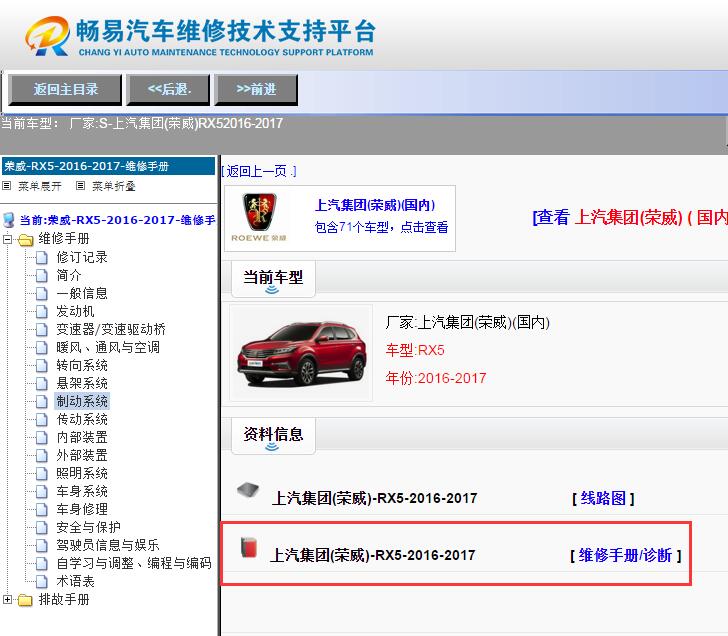Select the 资料信息 section tab
This screenshot has height=636, width=728.
[273, 436]
